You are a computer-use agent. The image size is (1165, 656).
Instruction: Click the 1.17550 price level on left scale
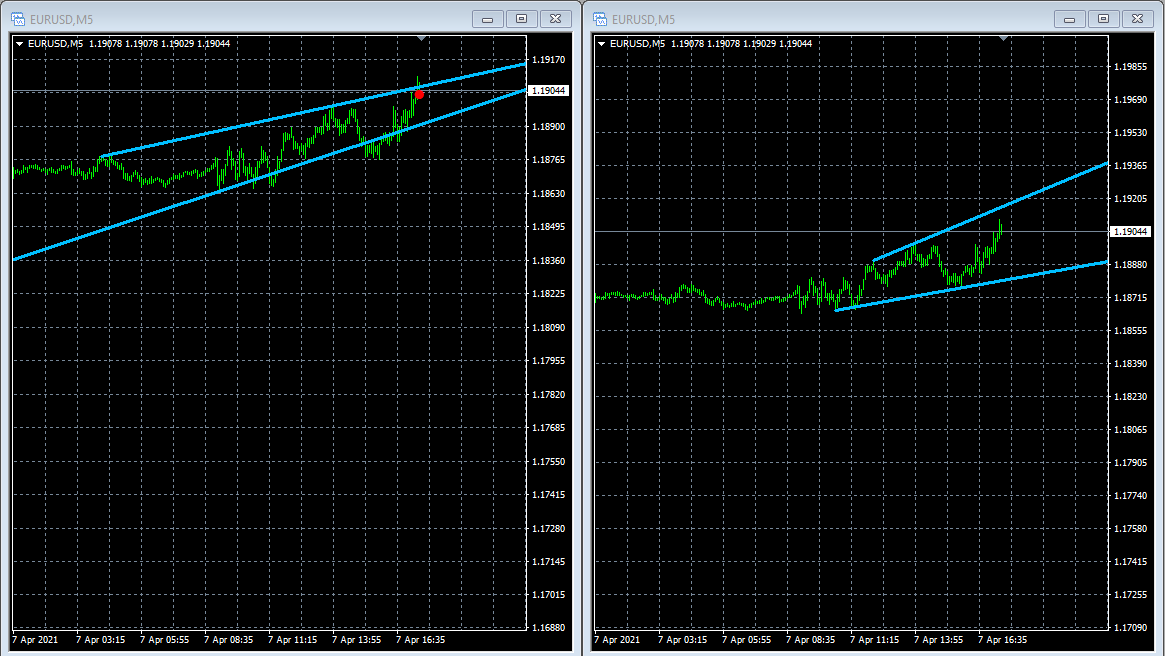548,461
